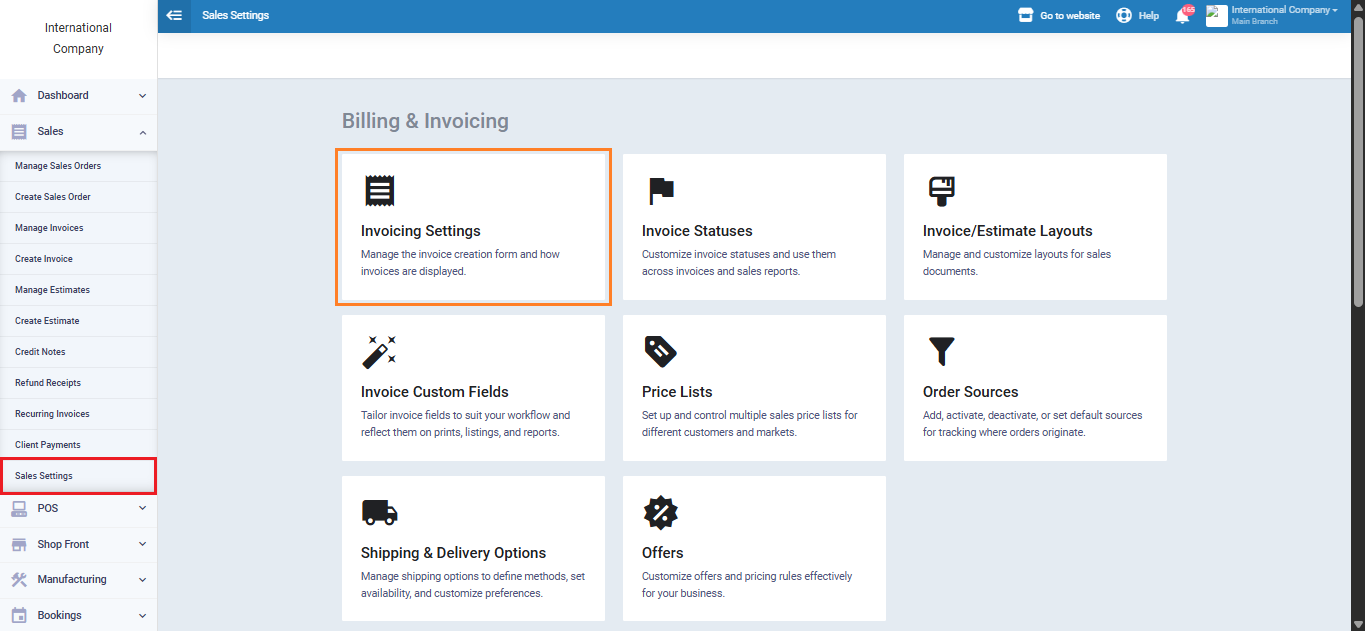This screenshot has height=631, width=1365.
Task: Collapse the Sales sidebar section
Action: [78, 132]
